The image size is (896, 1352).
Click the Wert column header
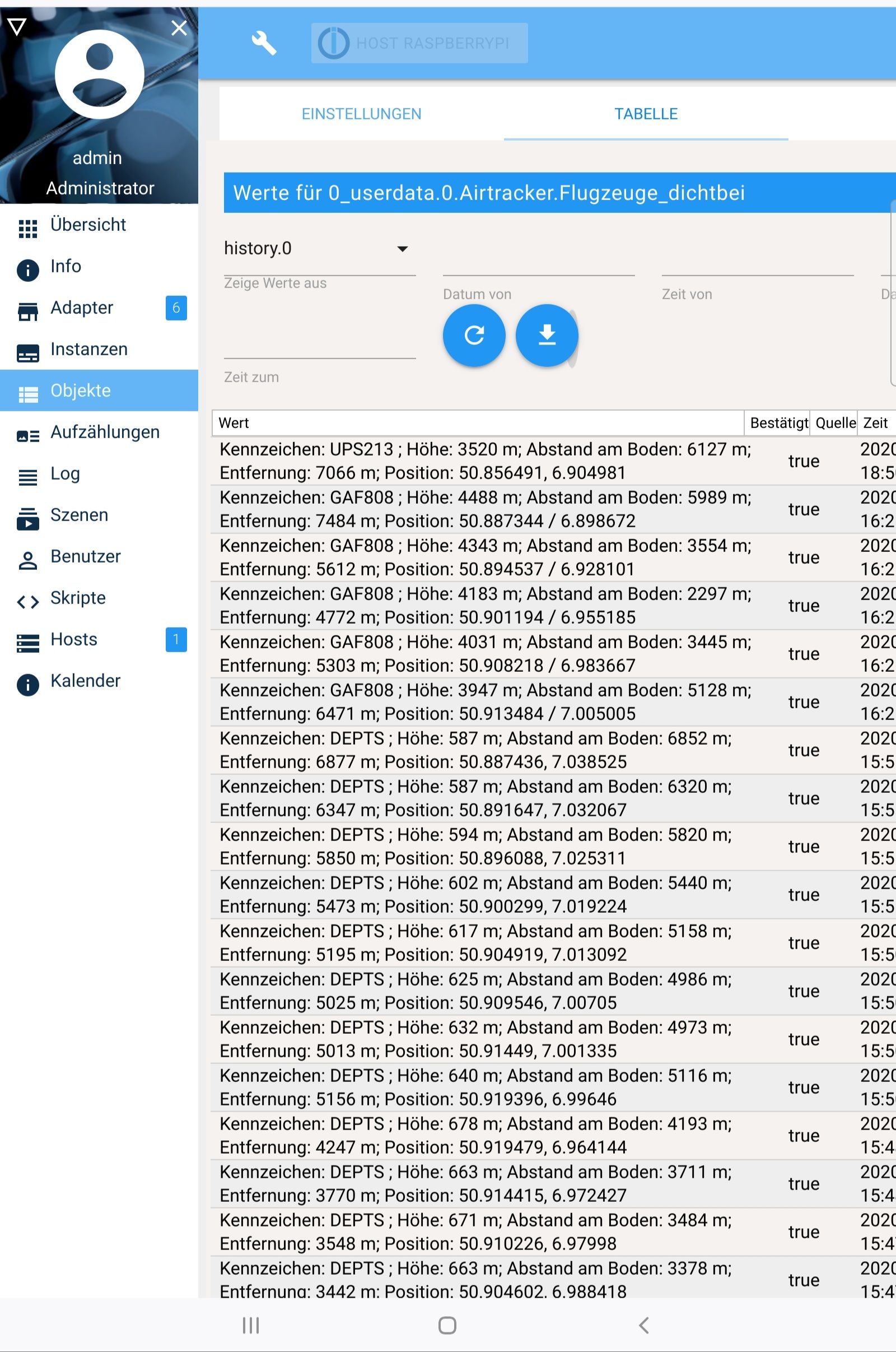pyautogui.click(x=478, y=423)
